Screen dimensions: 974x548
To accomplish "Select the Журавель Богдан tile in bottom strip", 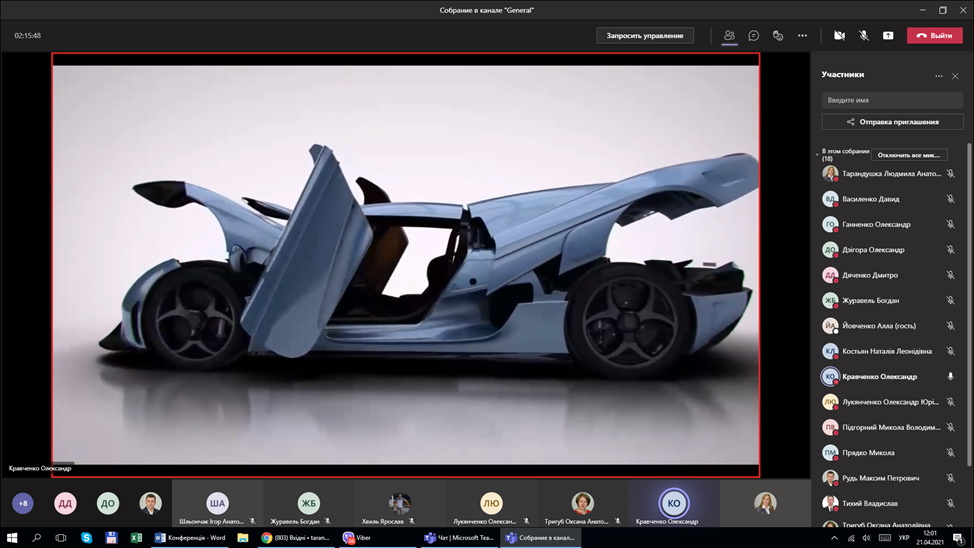I will tap(308, 503).
